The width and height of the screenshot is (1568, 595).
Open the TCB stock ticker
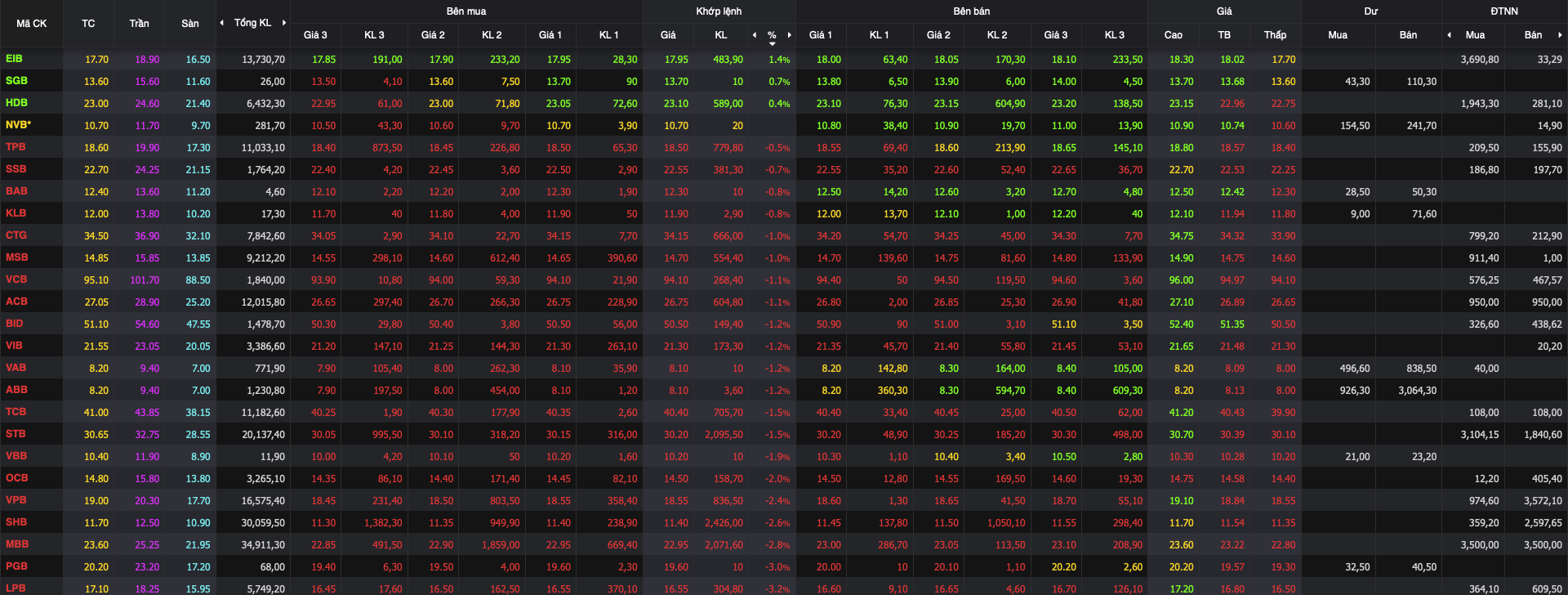point(16,412)
